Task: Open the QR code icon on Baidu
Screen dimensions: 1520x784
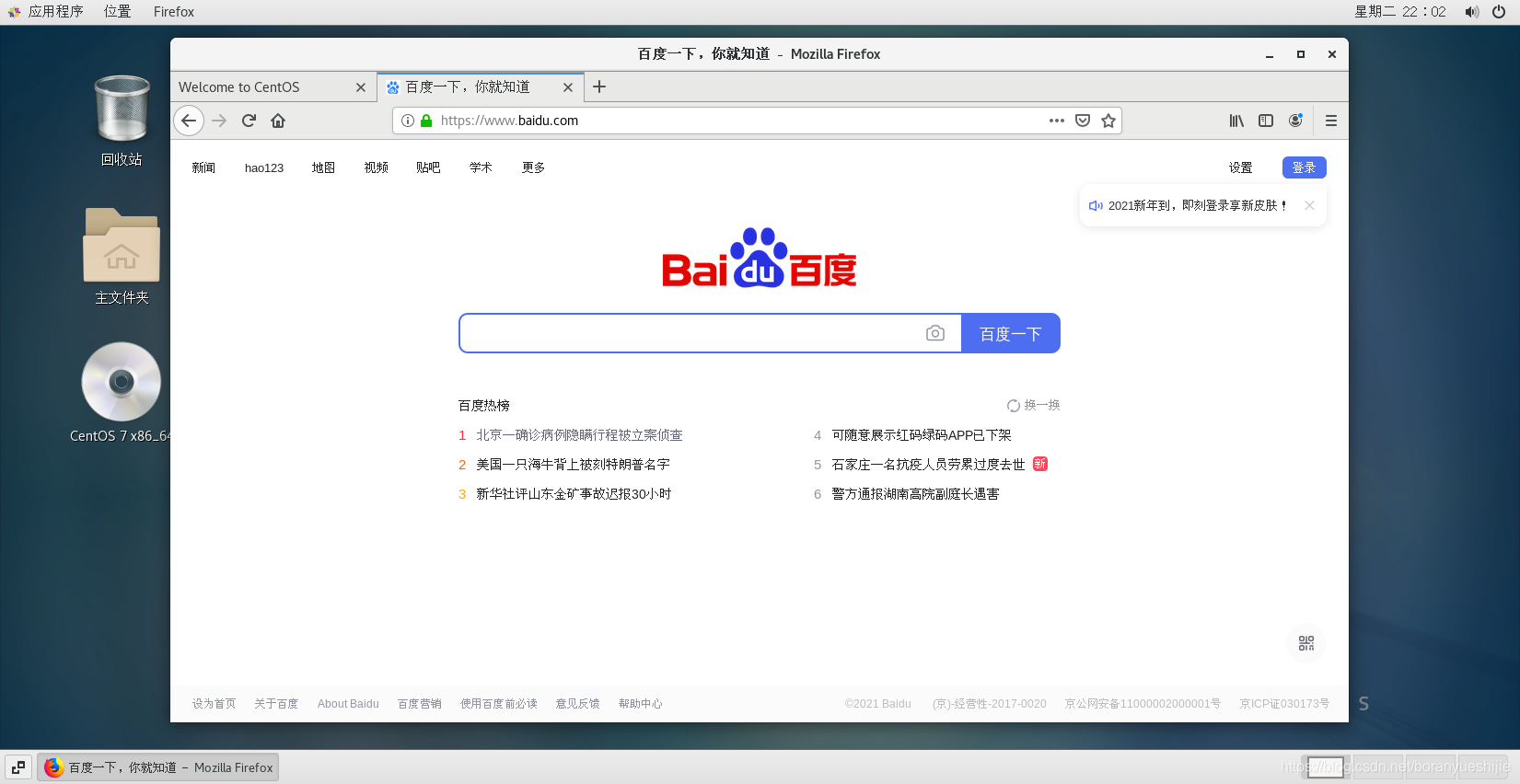Action: click(x=1306, y=643)
